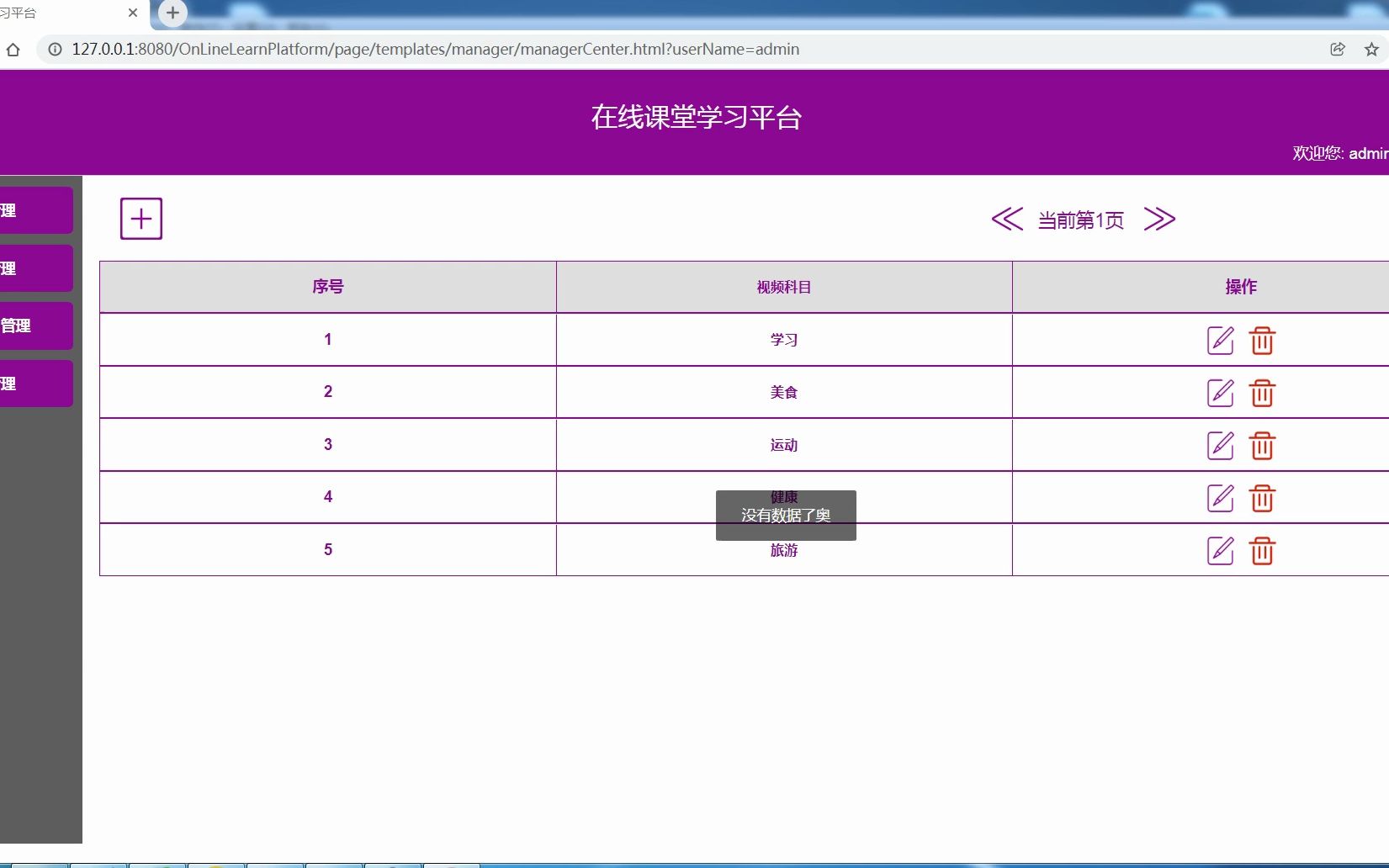
Task: Bookmark this page with the star icon
Action: [x=1372, y=50]
